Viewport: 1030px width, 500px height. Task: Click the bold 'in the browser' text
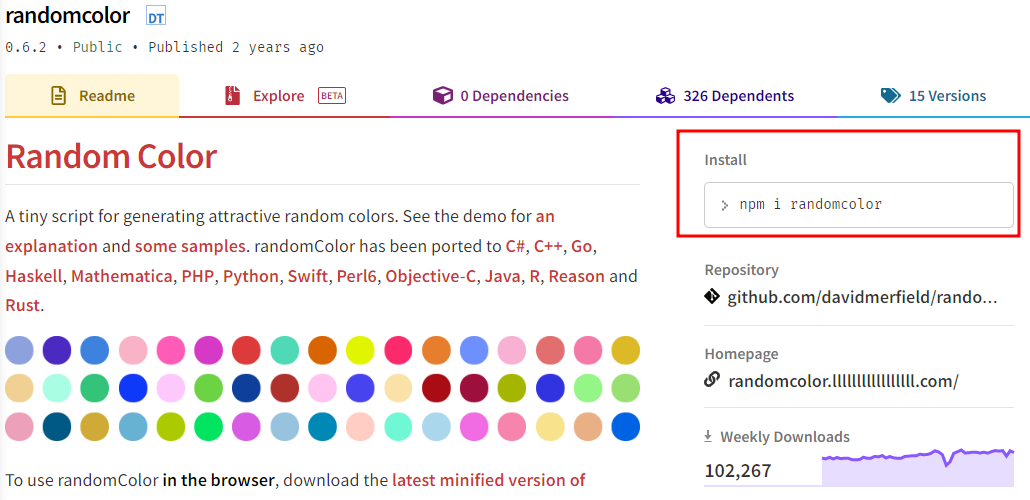pos(219,480)
